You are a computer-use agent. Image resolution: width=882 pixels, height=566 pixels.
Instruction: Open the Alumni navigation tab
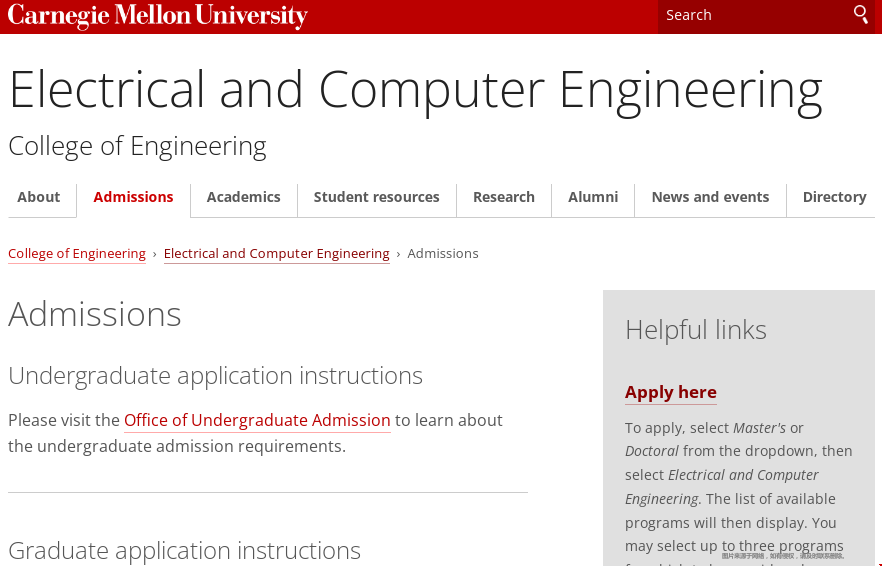point(593,197)
